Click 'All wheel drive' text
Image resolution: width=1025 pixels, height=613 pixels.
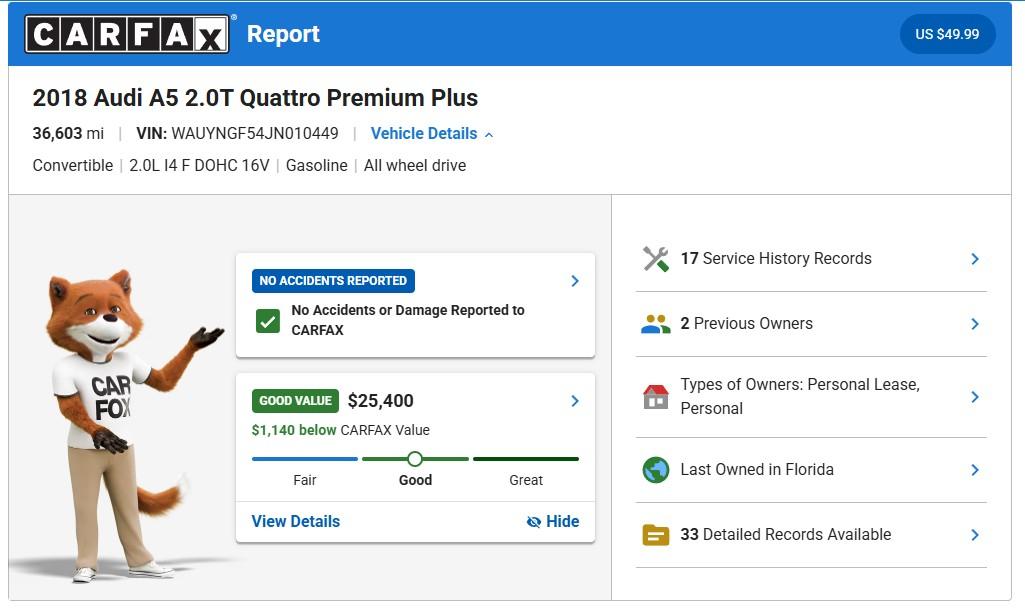(415, 166)
